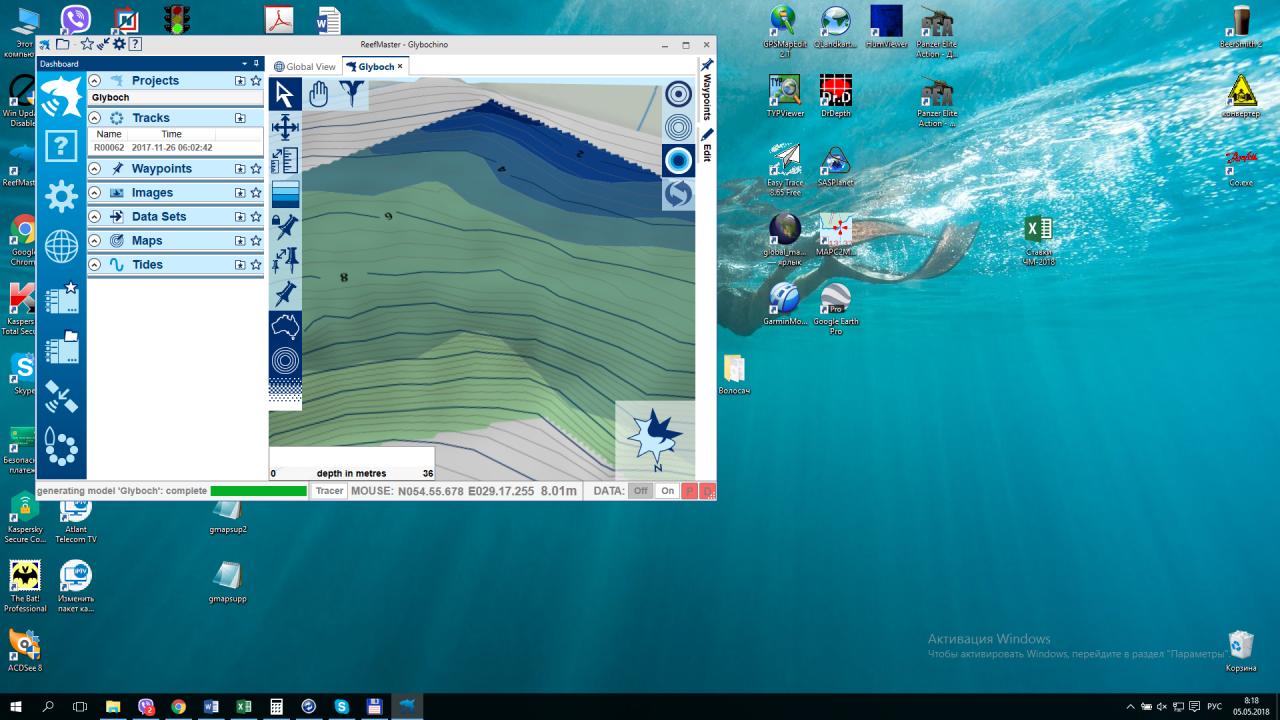
Task: Click the Australia map outline icon
Action: pos(285,327)
